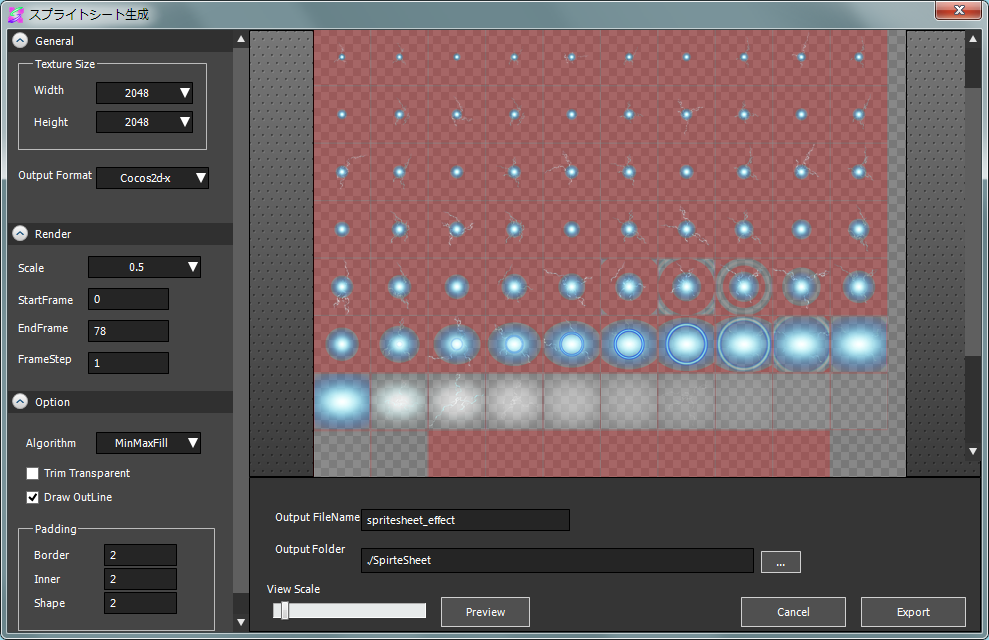The height and width of the screenshot is (640, 989).
Task: Select the bright white-blue flash frame thumbnail
Action: pyautogui.click(x=342, y=402)
